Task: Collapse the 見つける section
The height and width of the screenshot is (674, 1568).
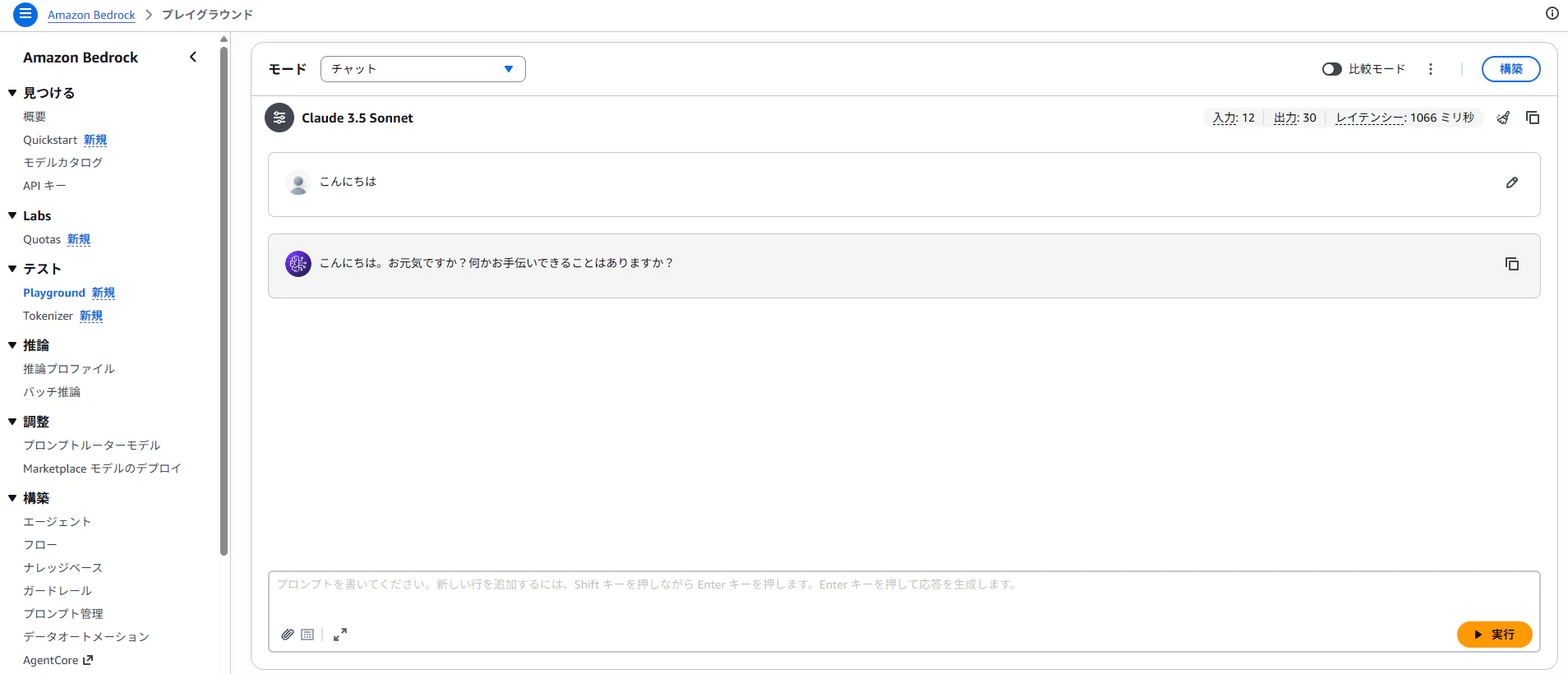Action: pyautogui.click(x=12, y=93)
